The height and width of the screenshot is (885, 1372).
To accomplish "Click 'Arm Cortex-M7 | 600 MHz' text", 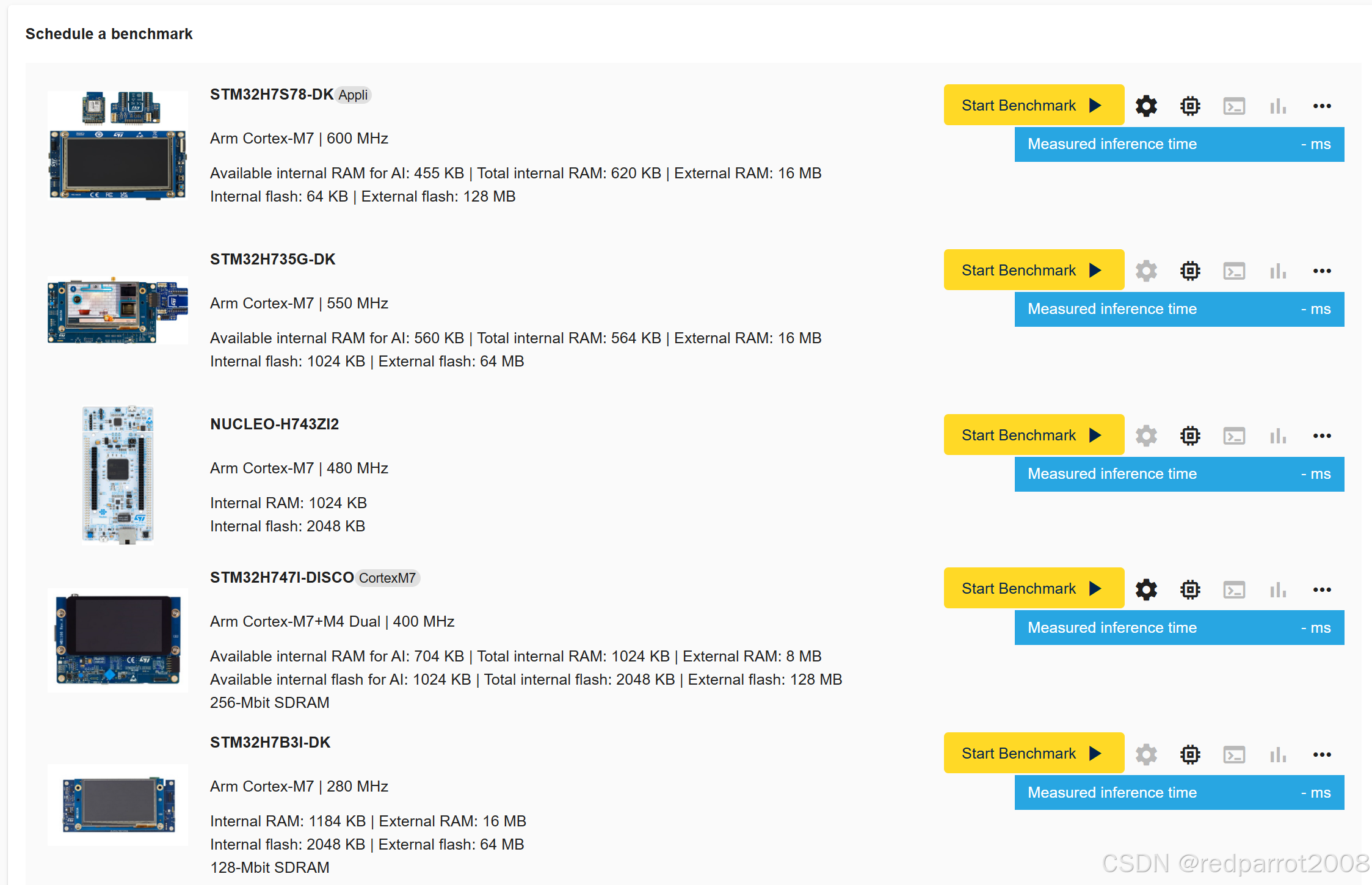I will pyautogui.click(x=299, y=139).
